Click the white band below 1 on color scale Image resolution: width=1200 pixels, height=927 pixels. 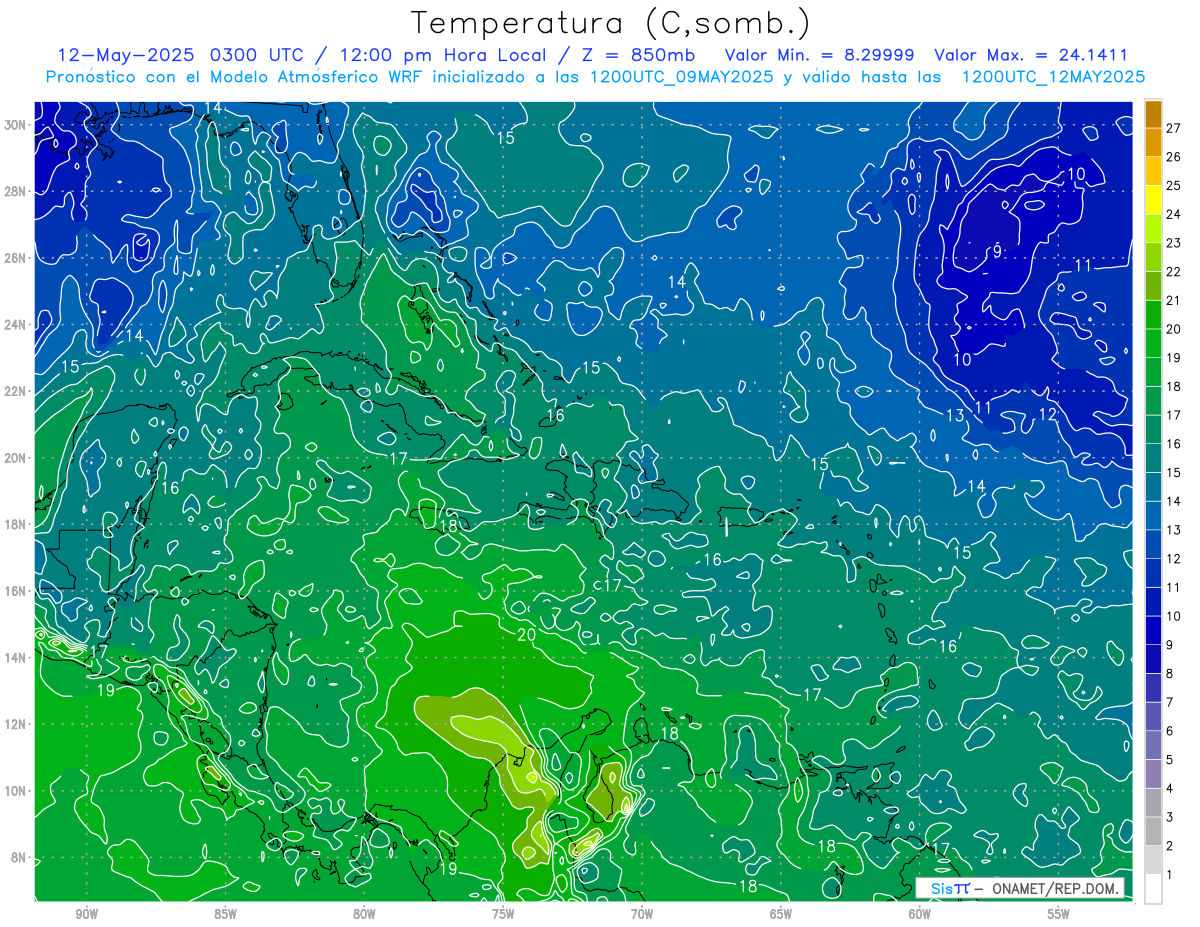point(1153,889)
